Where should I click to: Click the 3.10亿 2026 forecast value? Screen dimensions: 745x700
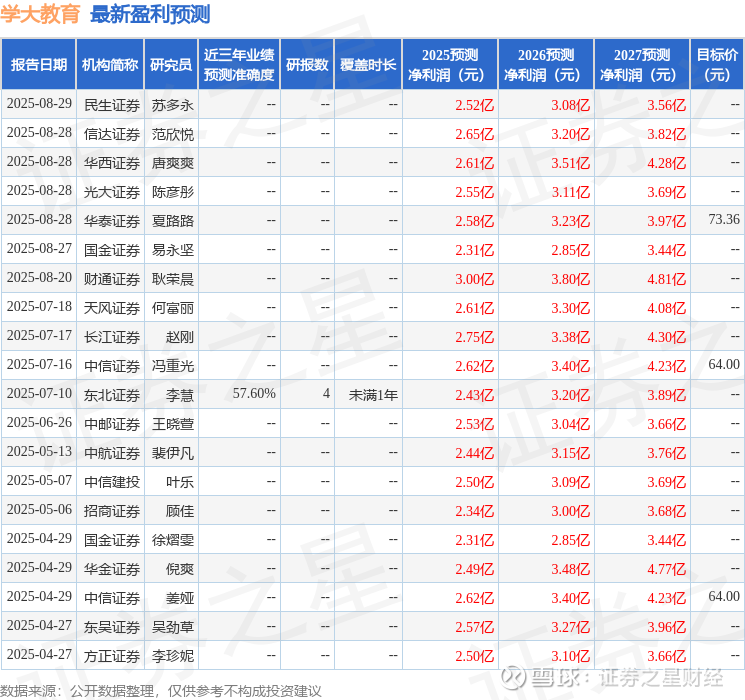point(570,656)
